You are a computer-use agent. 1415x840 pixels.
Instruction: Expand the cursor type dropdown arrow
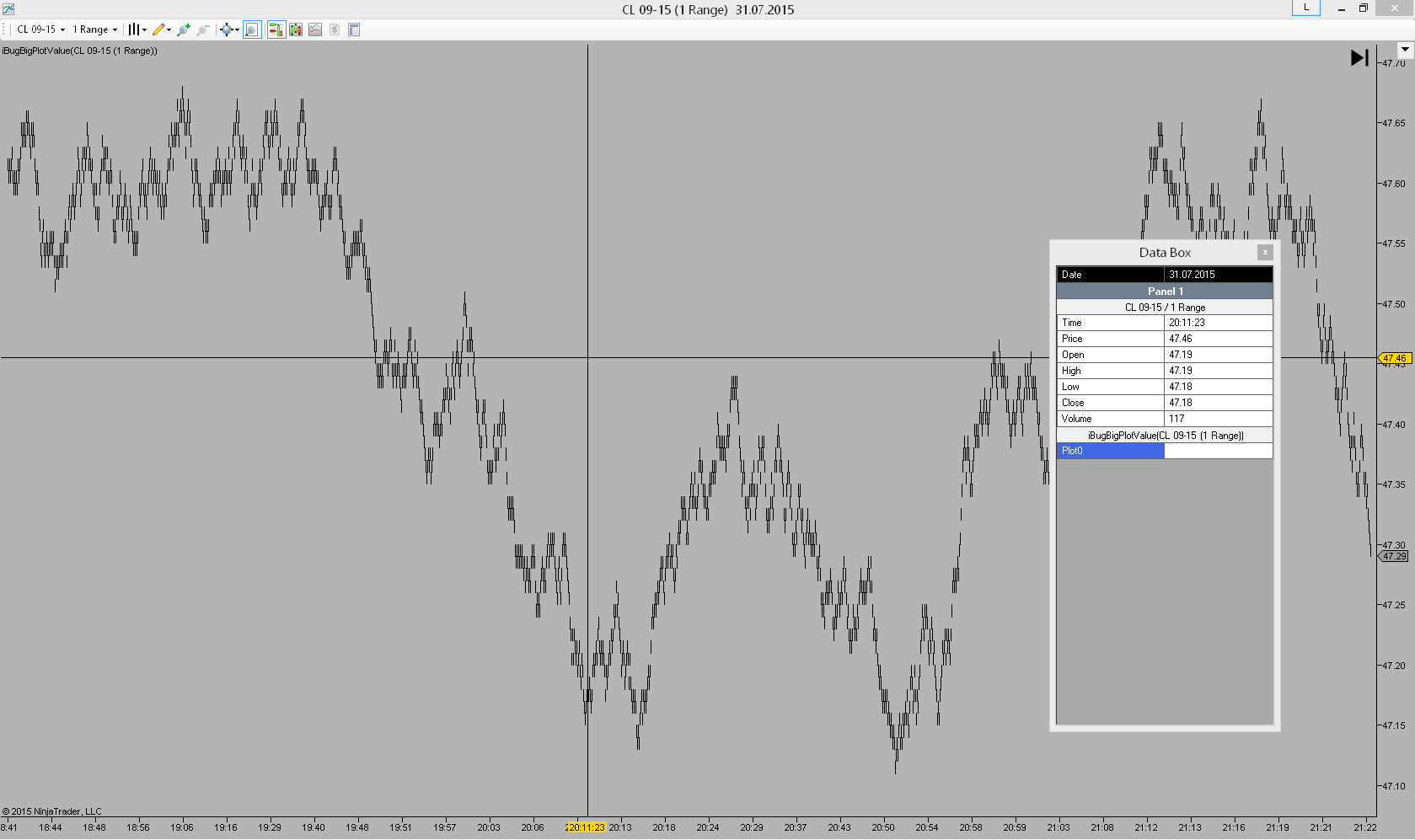point(237,29)
